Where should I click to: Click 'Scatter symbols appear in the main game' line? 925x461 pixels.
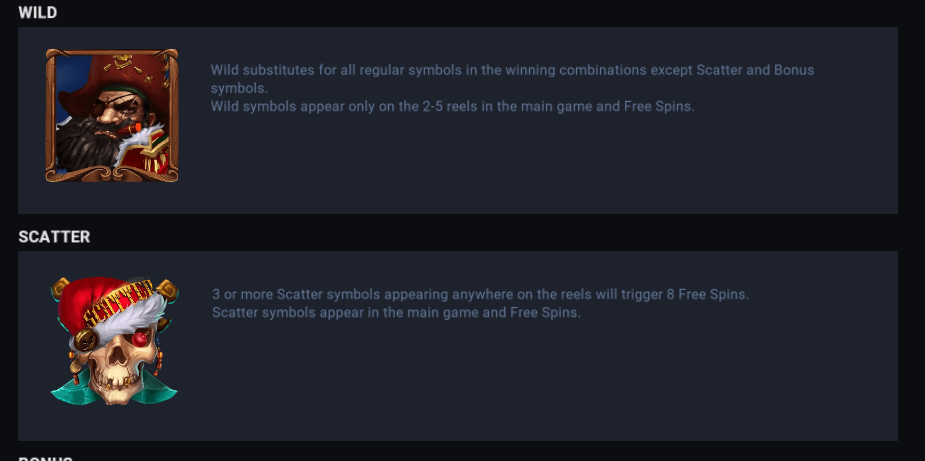(396, 312)
